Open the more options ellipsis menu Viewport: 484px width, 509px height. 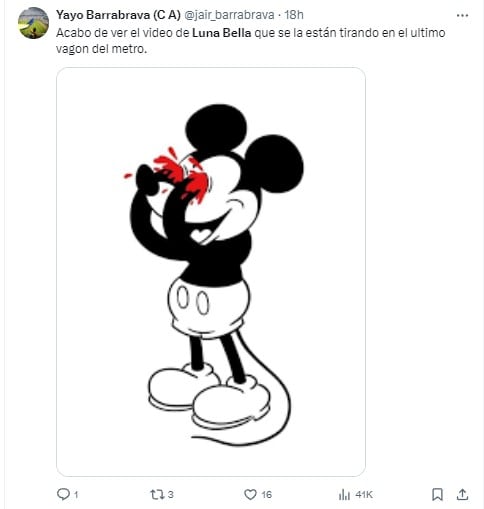(x=462, y=15)
